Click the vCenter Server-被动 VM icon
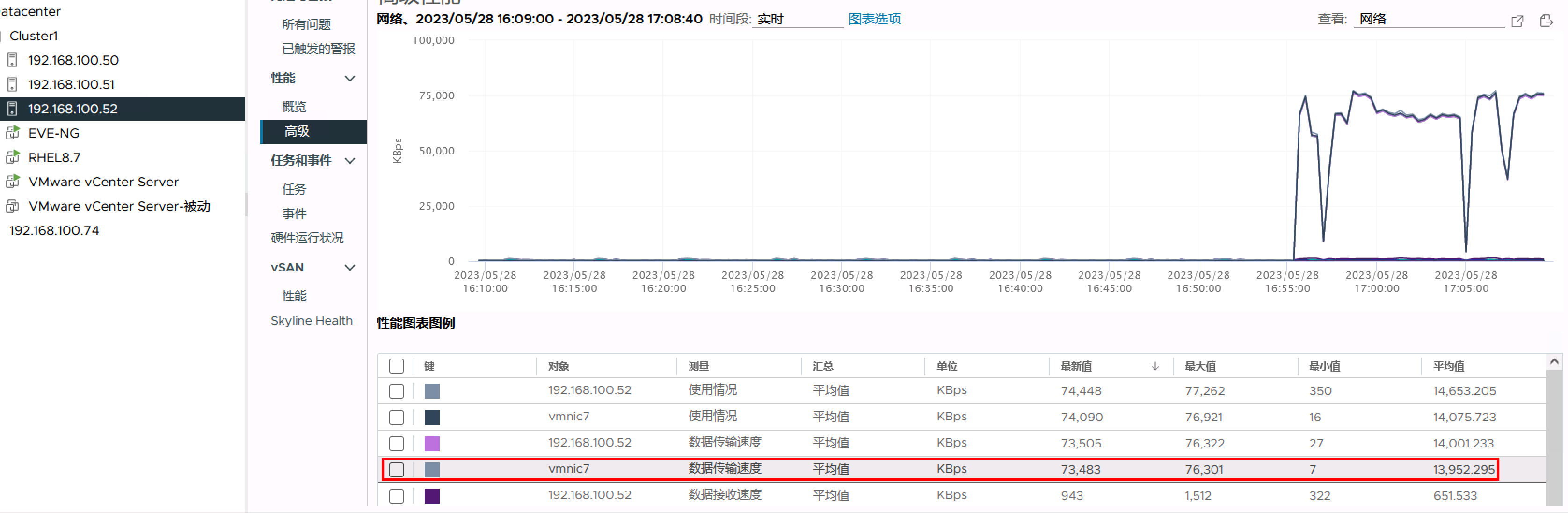 12,206
